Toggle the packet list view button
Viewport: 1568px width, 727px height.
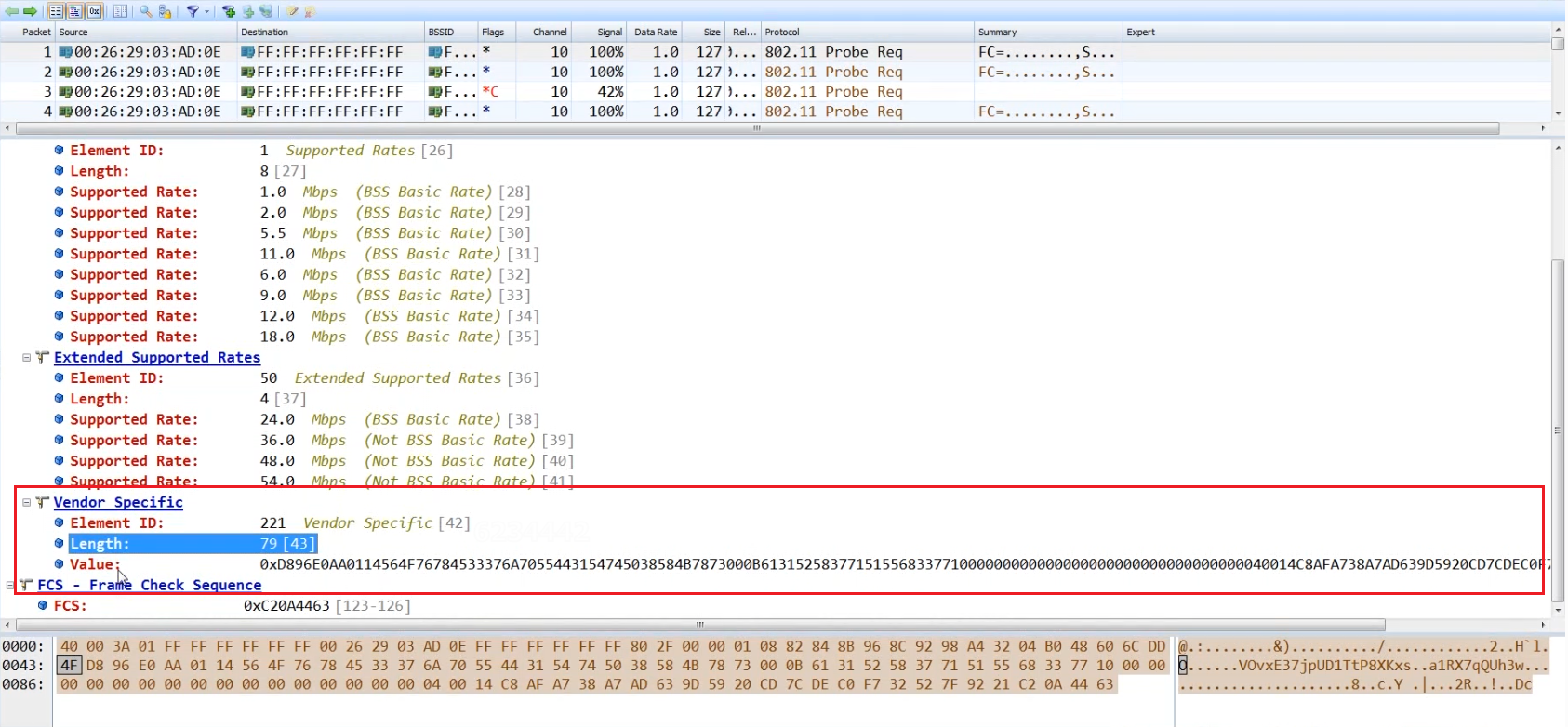point(56,11)
